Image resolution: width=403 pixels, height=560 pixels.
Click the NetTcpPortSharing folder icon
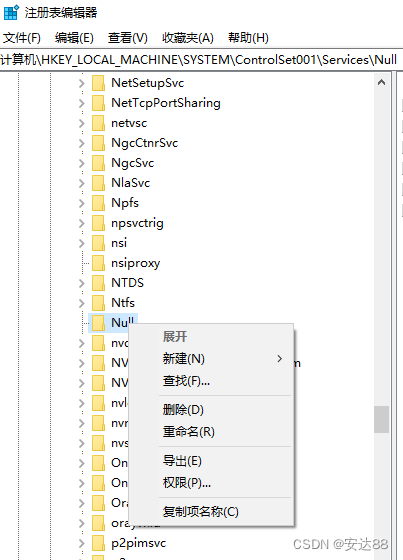pos(98,103)
